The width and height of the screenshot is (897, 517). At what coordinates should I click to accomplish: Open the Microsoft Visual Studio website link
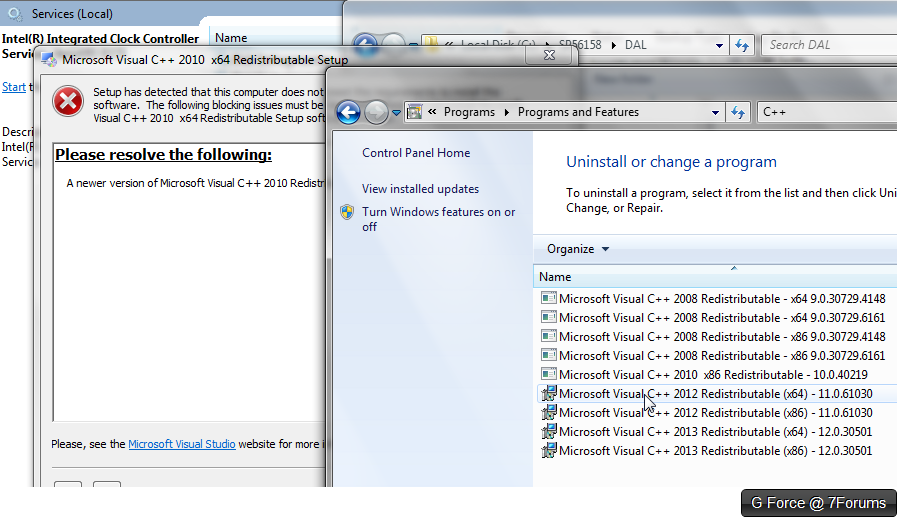(x=182, y=444)
